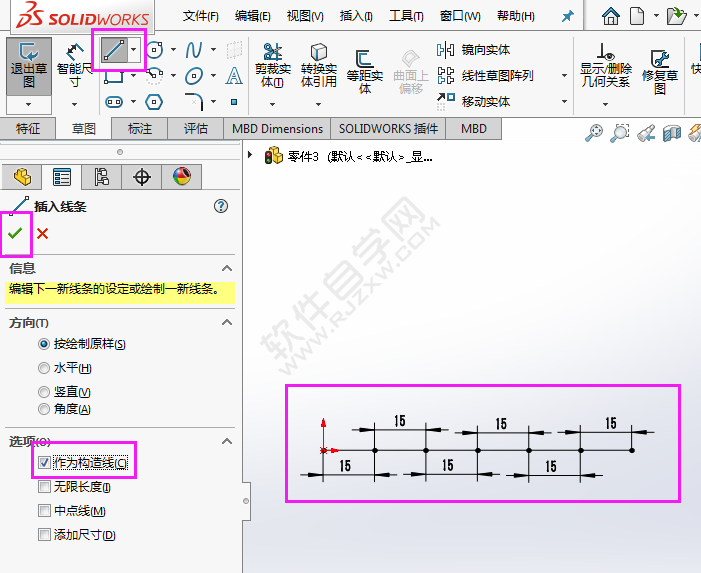
Task: Enable 中点线 (Midpoint line) checkbox
Action: (44, 510)
